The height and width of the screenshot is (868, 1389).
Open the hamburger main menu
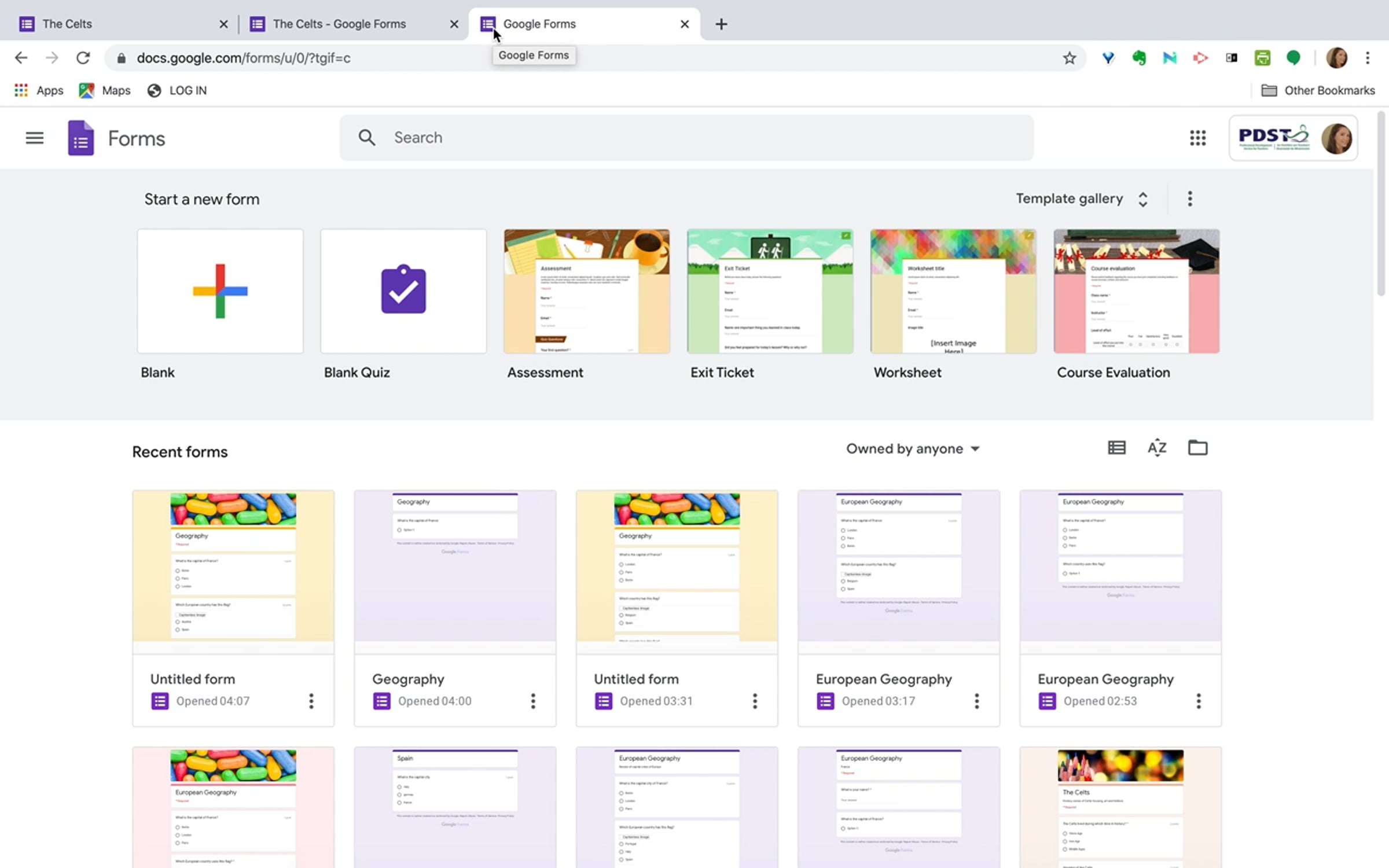tap(34, 138)
